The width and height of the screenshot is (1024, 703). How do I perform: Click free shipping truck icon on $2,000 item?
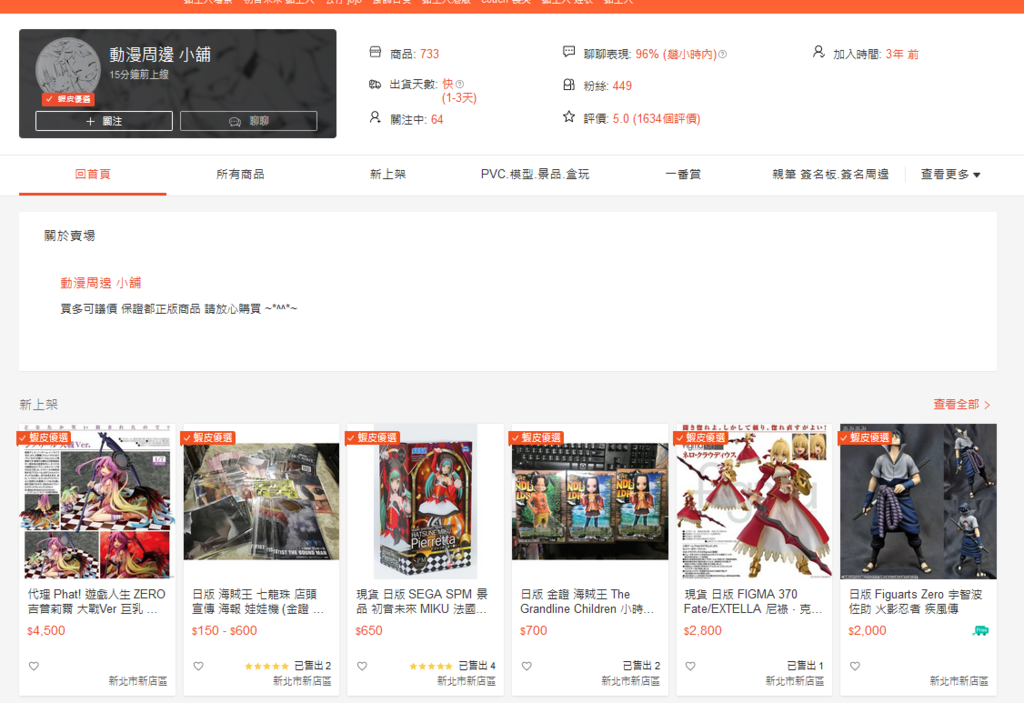980,630
